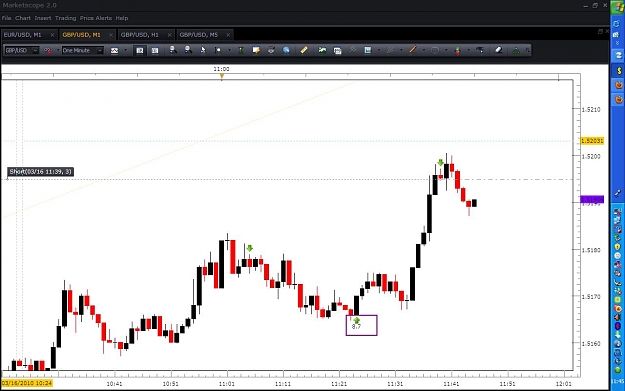Expand the marker tool dropdown arrow
Screen dimensions: 625x391
229,51
